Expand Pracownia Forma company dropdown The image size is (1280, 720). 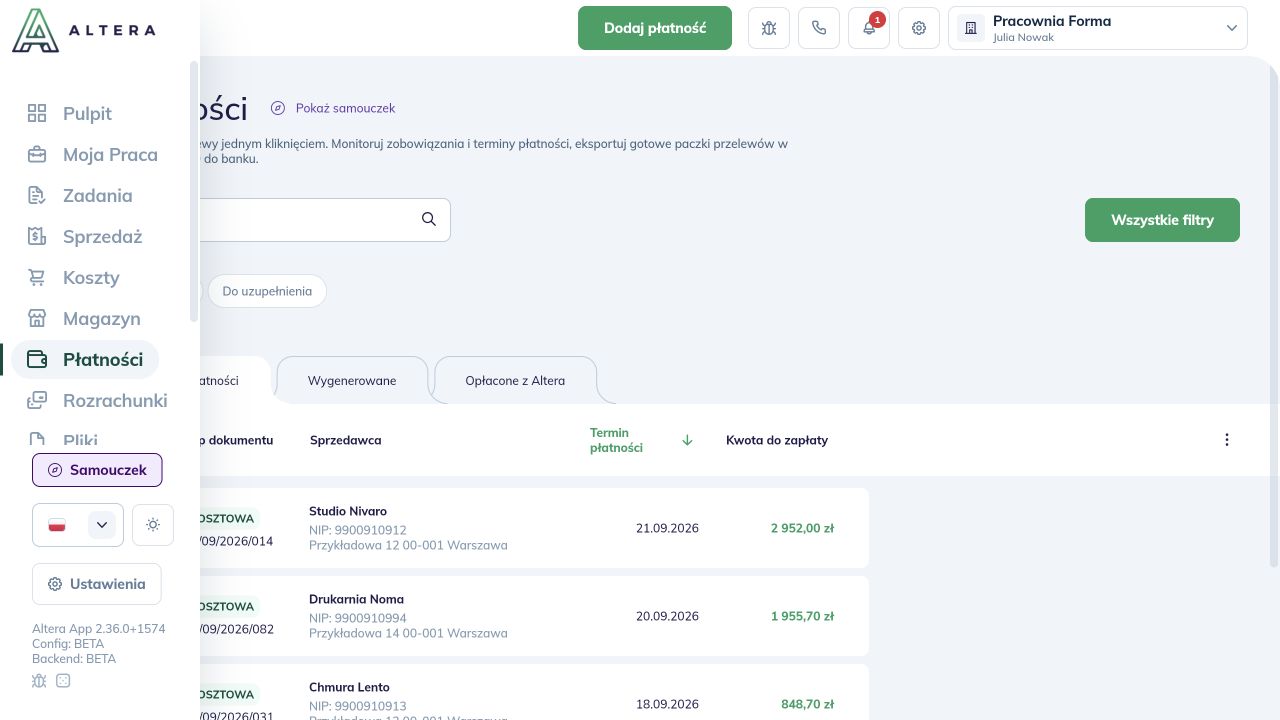click(1098, 28)
